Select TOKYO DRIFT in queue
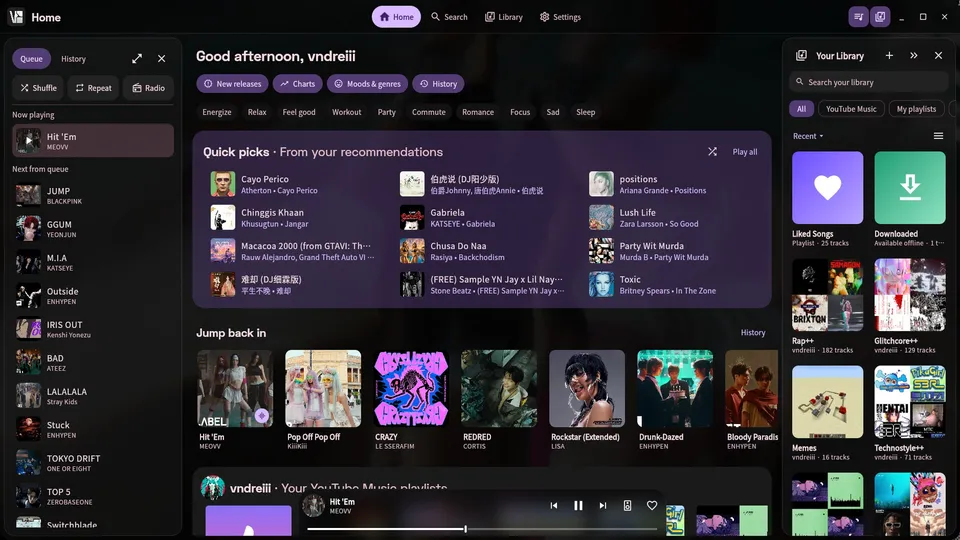 click(x=93, y=463)
